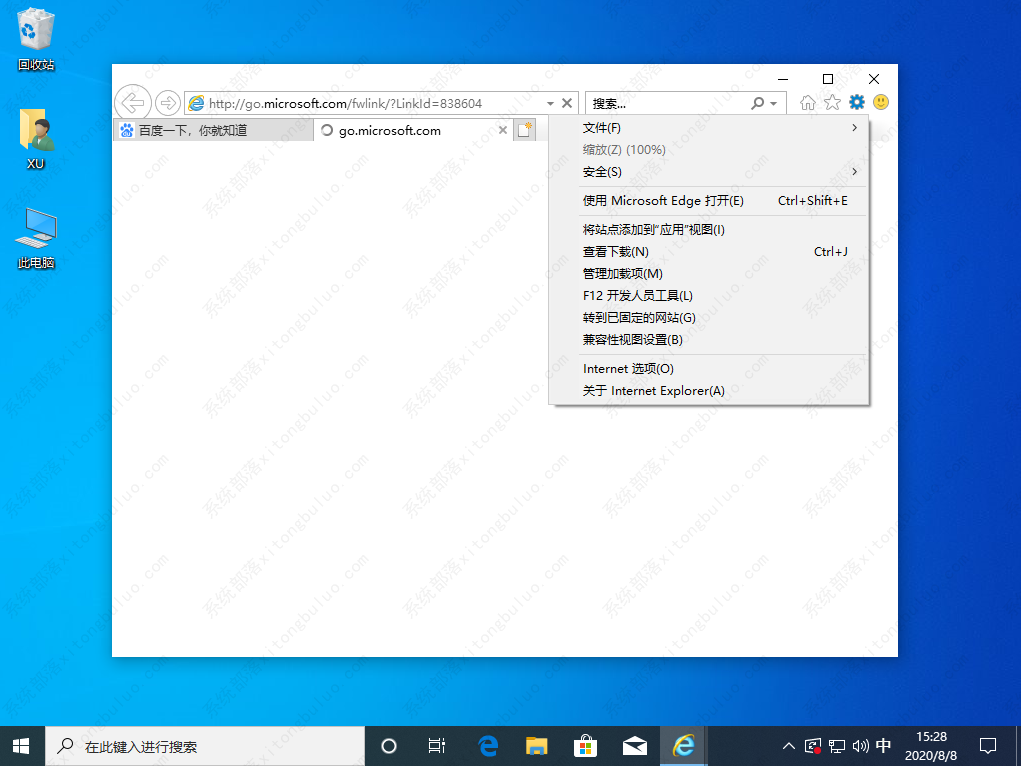1021x766 pixels.
Task: Open a new tab with the new tab icon
Action: coord(525,129)
